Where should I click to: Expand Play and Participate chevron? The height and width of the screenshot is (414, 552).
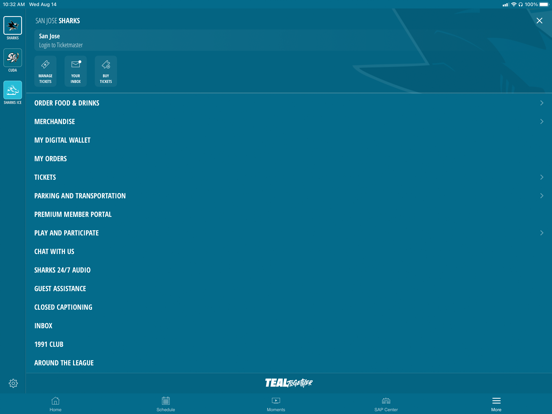(x=541, y=233)
